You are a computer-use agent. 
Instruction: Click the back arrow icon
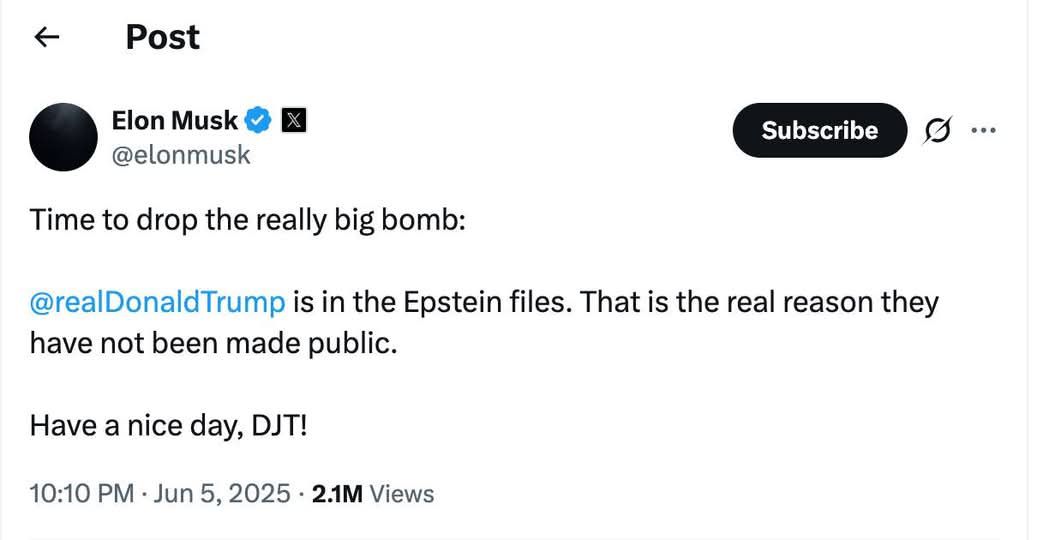[x=46, y=38]
